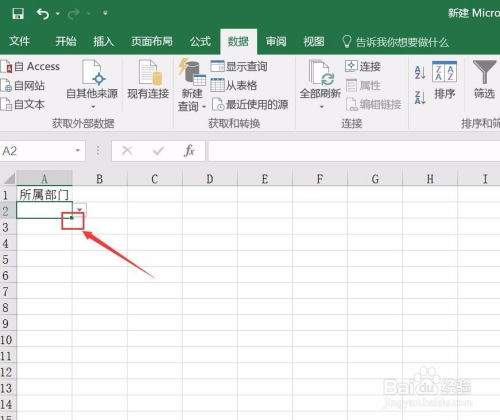
Task: Toggle the 筛选 funnel filter
Action: [x=484, y=80]
